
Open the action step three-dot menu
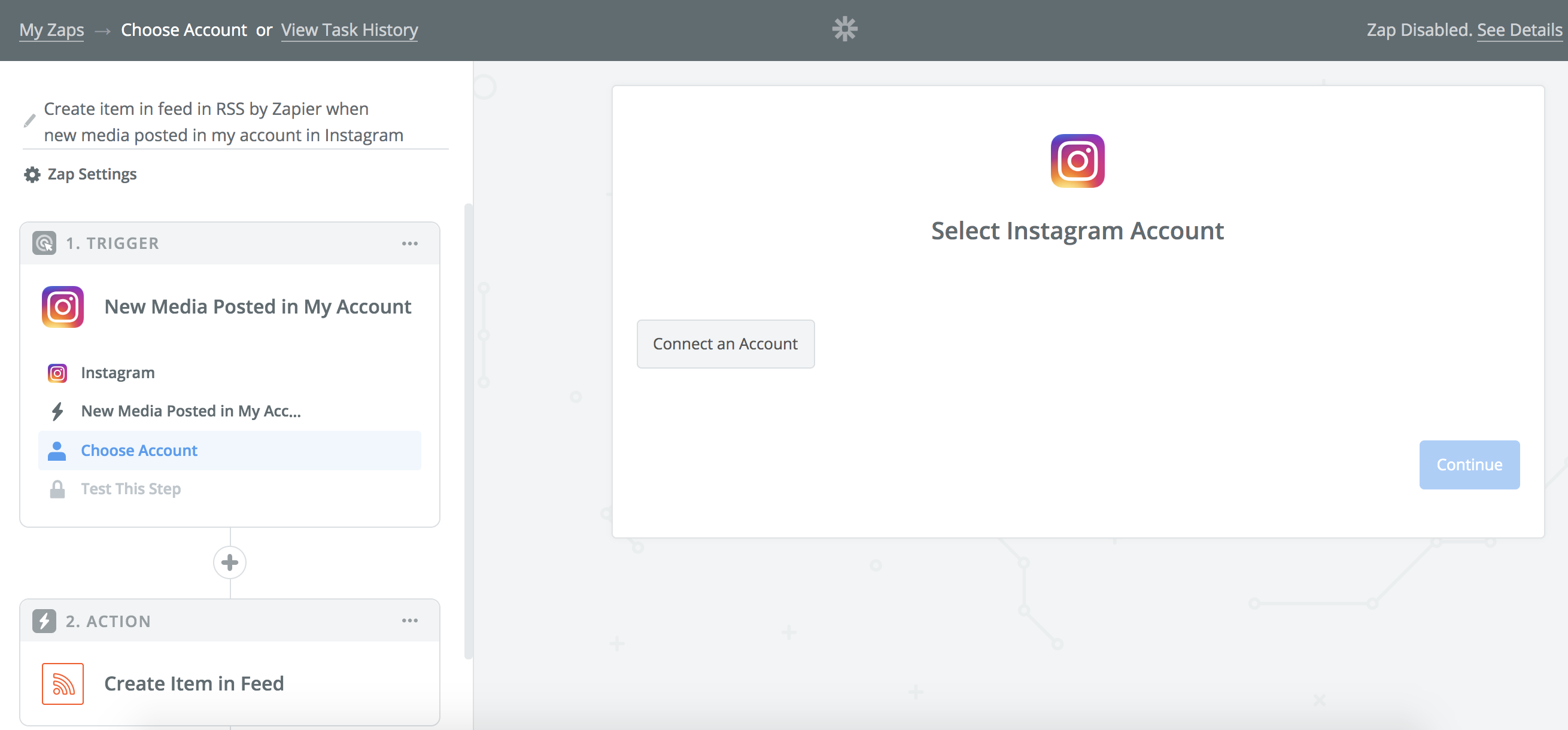coord(409,620)
